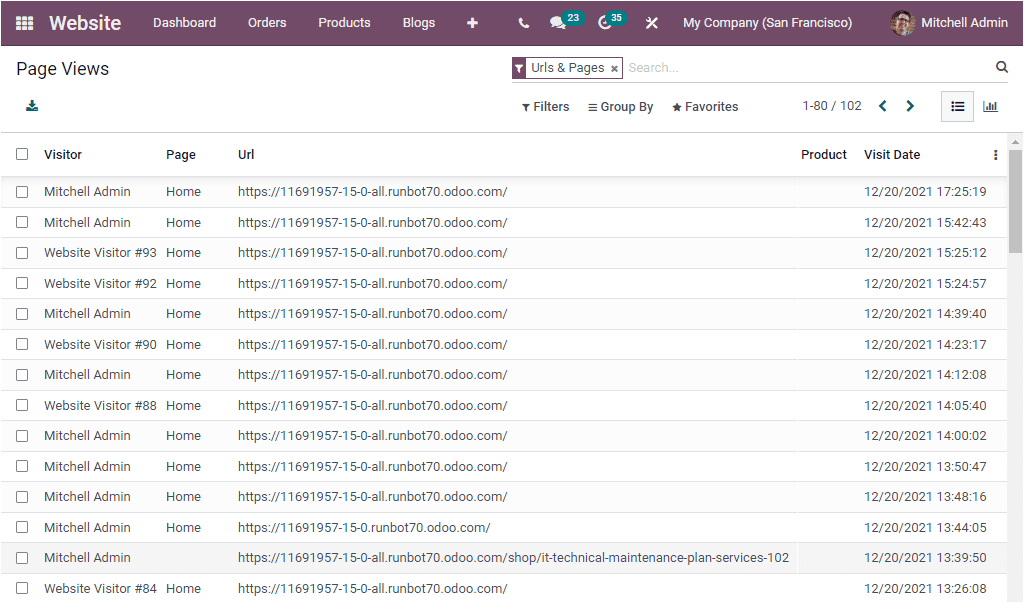Screen dimensions: 1024x603
Task: Switch to graph view
Action: 990,106
